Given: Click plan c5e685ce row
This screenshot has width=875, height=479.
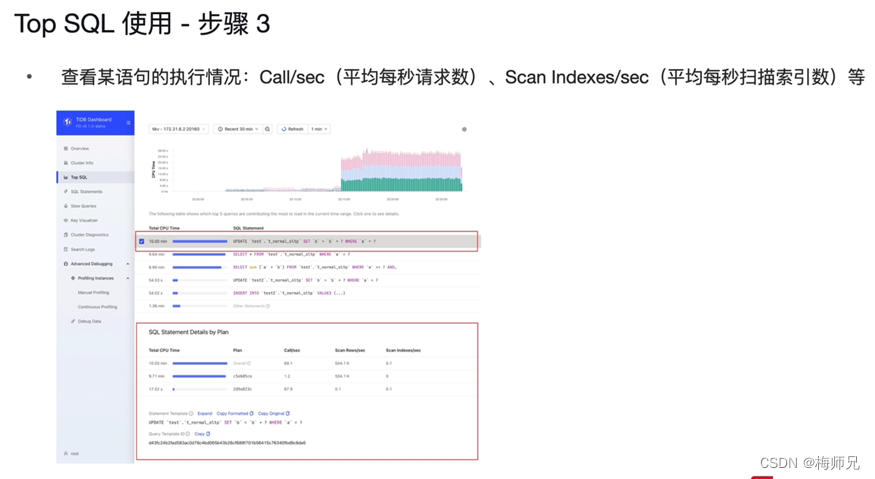Looking at the screenshot, I should 307,376.
